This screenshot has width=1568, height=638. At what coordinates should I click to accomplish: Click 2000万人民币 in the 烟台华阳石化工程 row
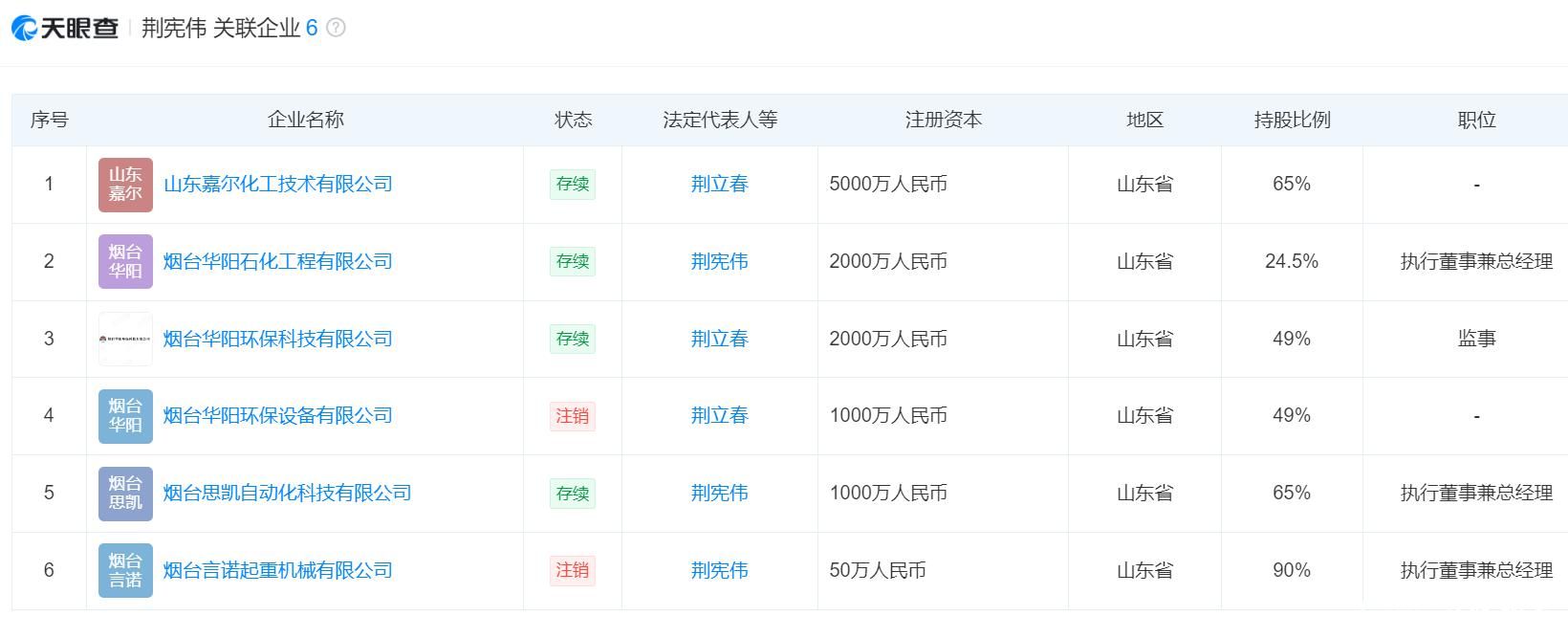point(888,261)
